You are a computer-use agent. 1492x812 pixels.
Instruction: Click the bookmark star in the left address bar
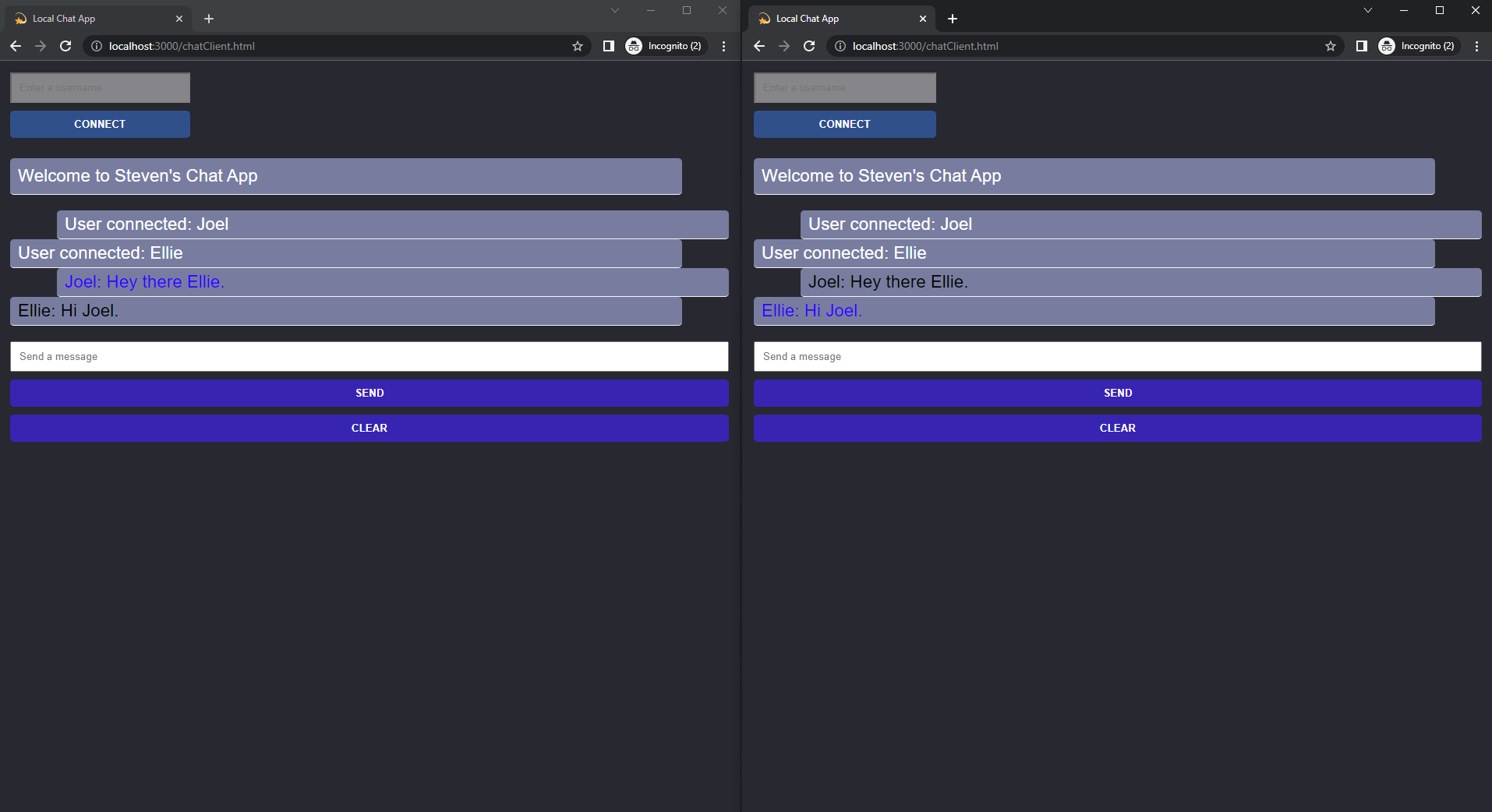578,46
